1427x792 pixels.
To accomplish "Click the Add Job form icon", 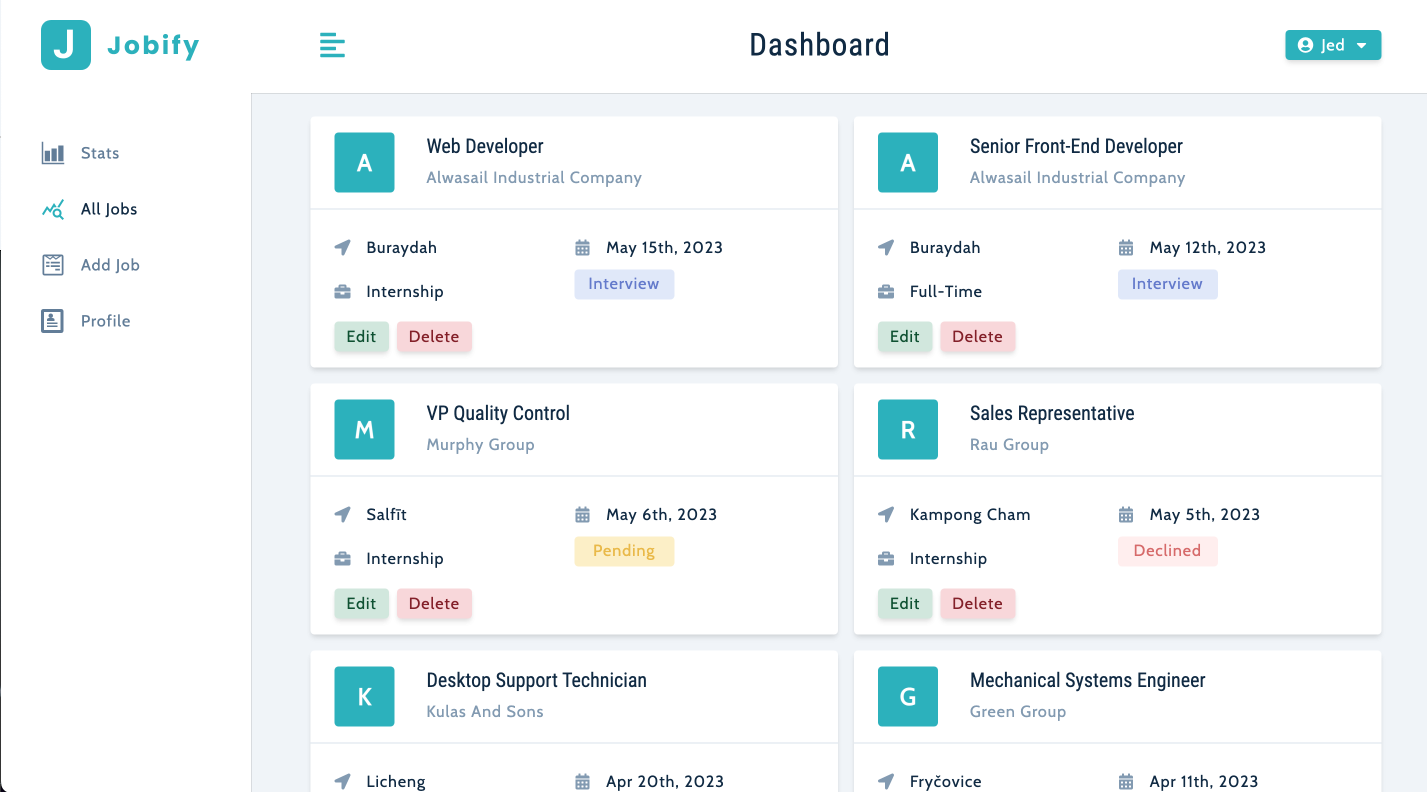I will coord(53,265).
